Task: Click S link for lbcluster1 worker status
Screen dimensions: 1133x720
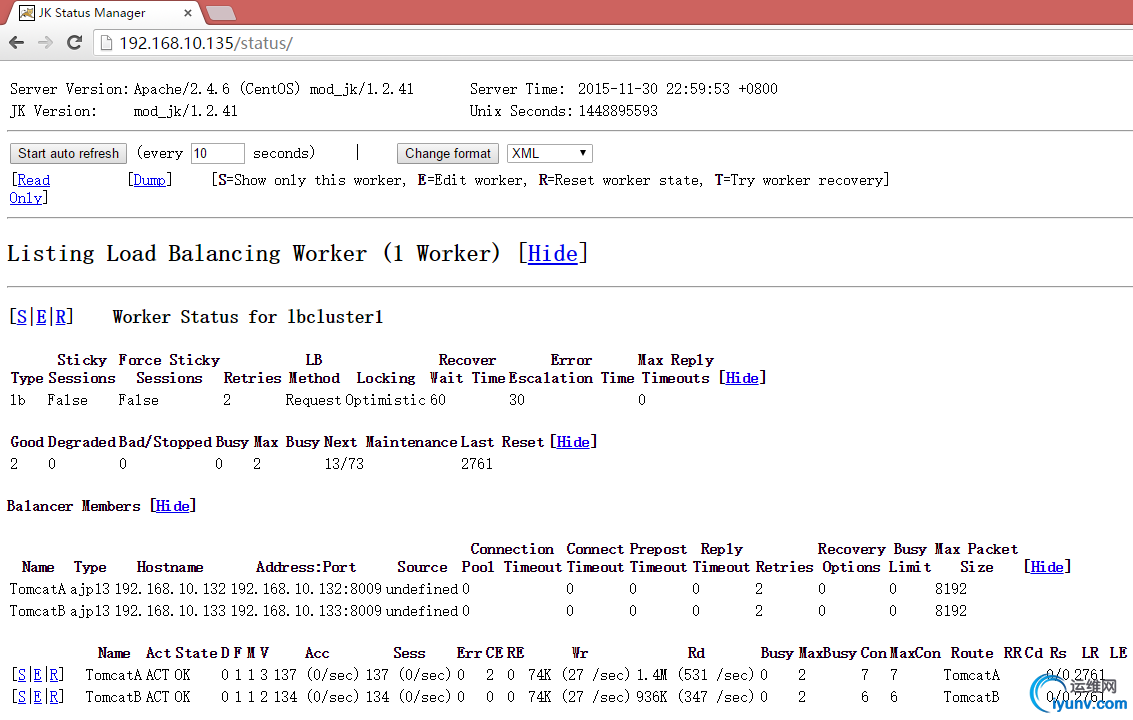Action: pyautogui.click(x=22, y=317)
